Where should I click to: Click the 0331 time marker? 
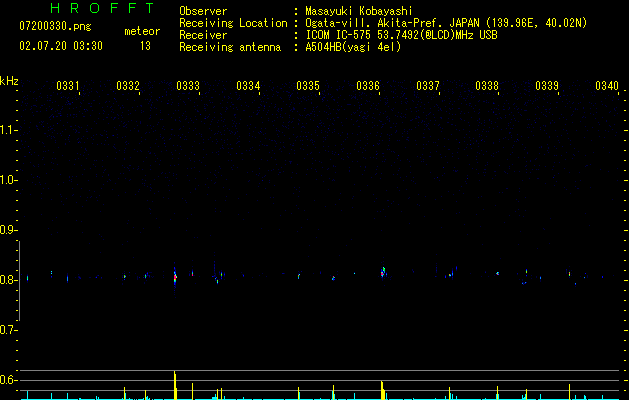[67, 86]
